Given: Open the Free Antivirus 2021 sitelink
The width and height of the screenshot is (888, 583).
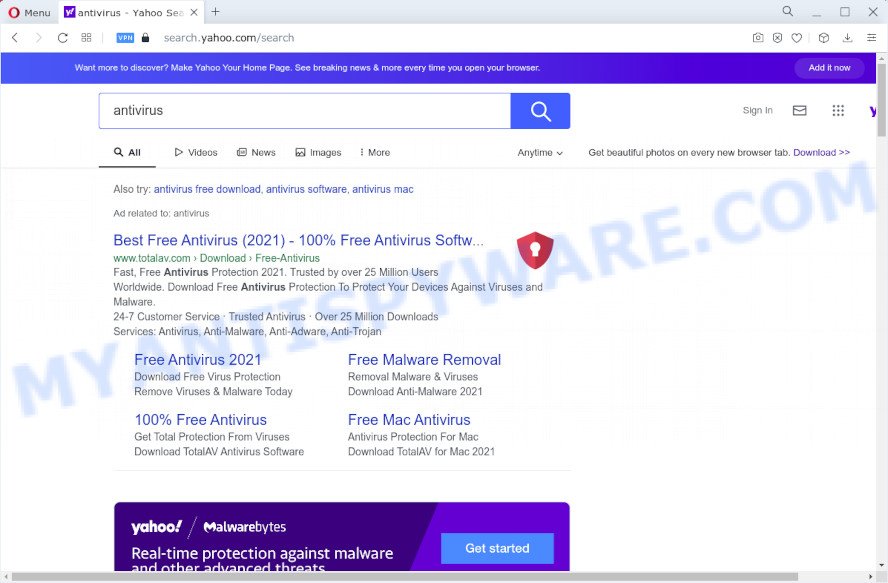Looking at the screenshot, I should [198, 360].
